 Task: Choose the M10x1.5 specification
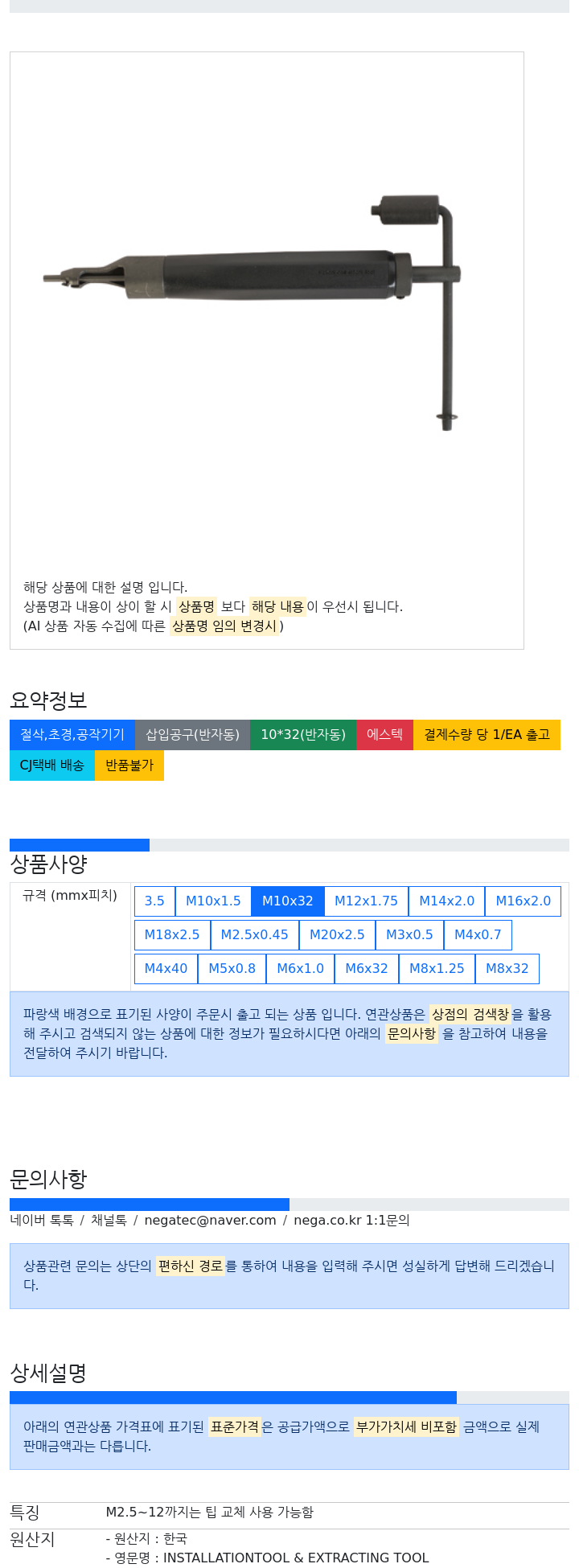[213, 901]
